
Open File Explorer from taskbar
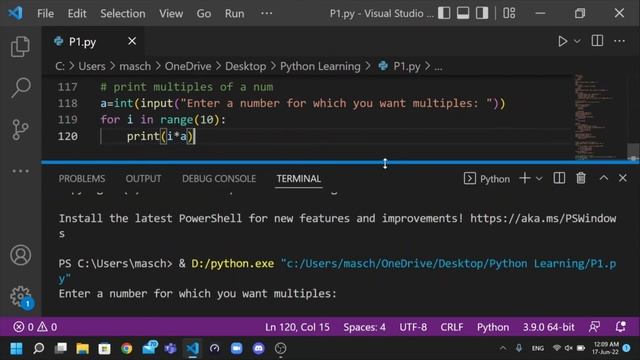(x=82, y=348)
